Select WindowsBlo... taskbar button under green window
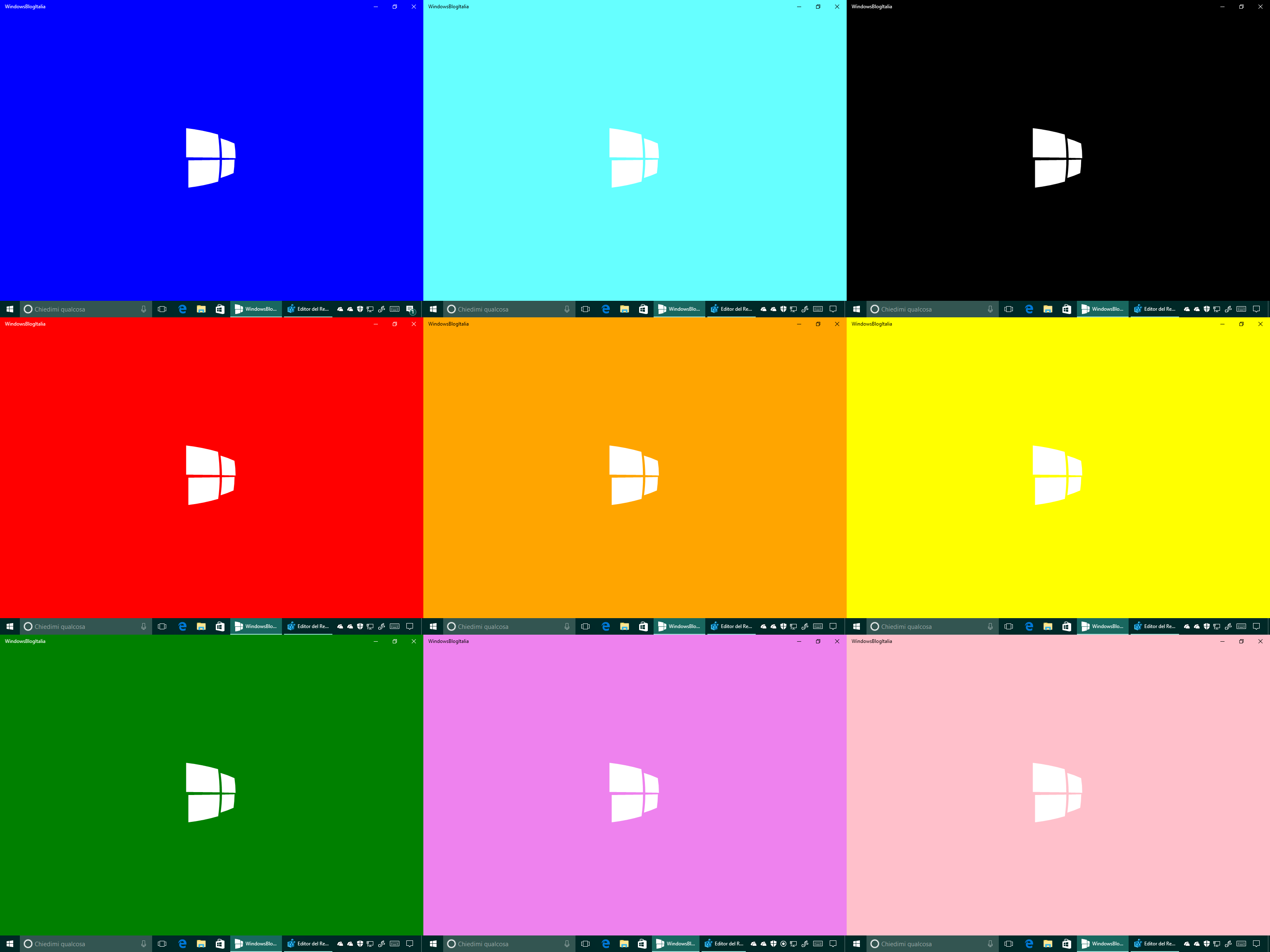The height and width of the screenshot is (952, 1270). (256, 944)
